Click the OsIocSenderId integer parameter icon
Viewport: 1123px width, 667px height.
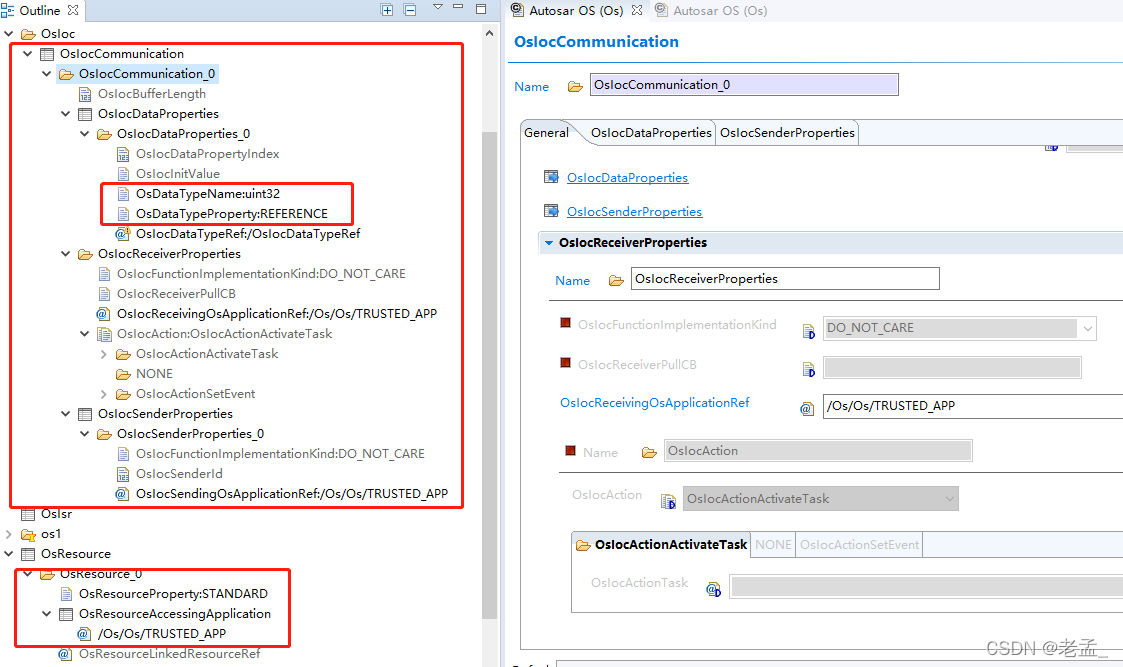(x=123, y=474)
